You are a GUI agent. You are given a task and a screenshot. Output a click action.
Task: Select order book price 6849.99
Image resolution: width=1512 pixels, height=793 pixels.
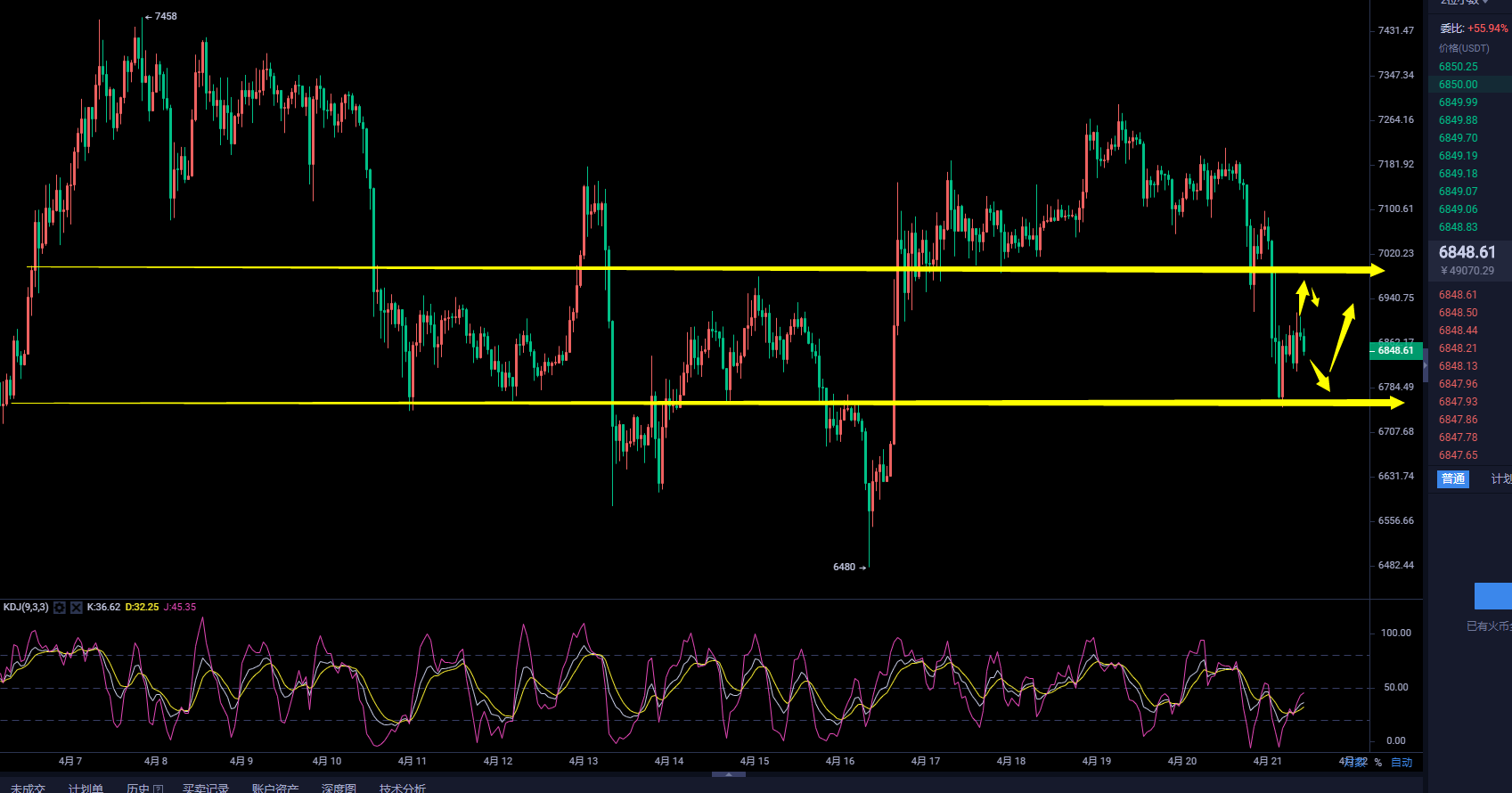pos(1459,102)
